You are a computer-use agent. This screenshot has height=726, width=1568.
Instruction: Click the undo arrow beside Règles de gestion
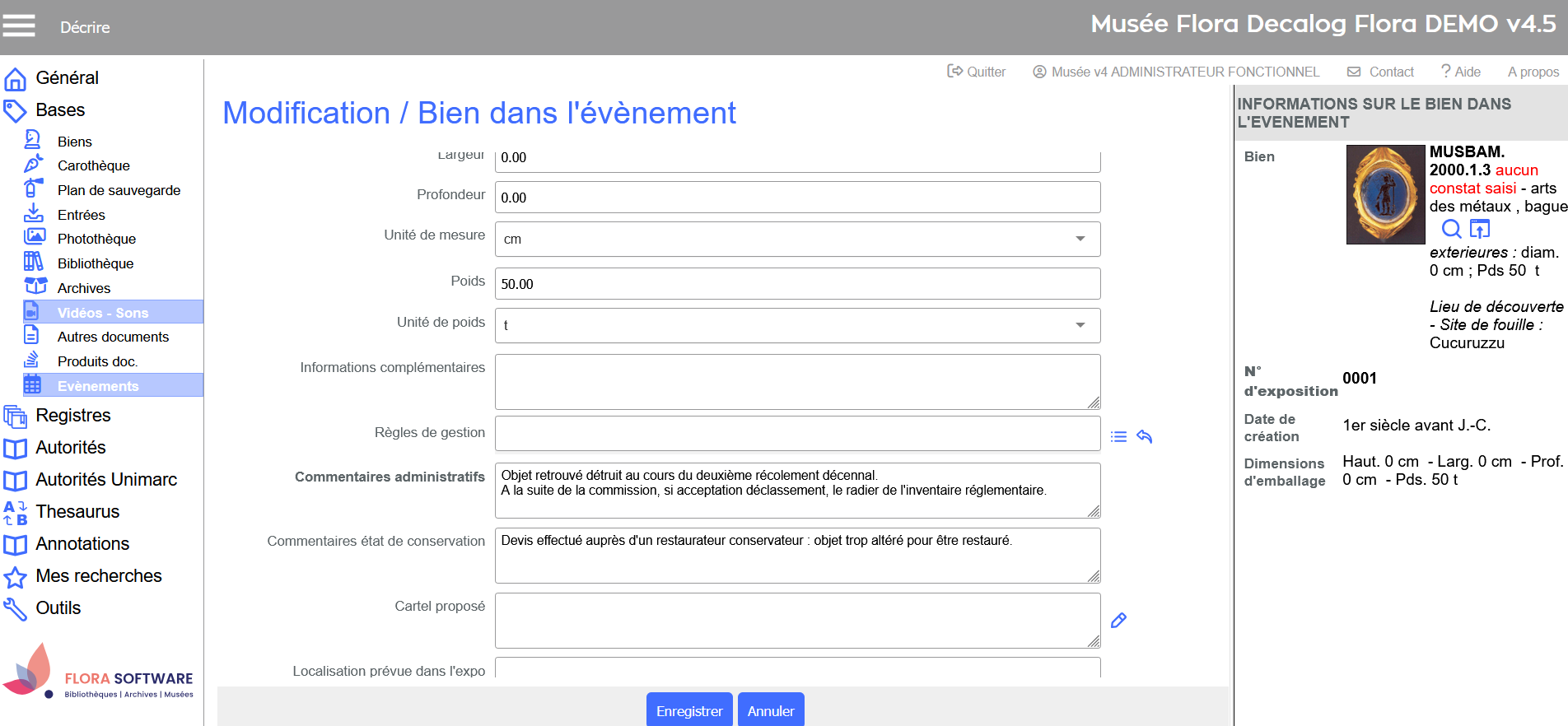(x=1144, y=436)
